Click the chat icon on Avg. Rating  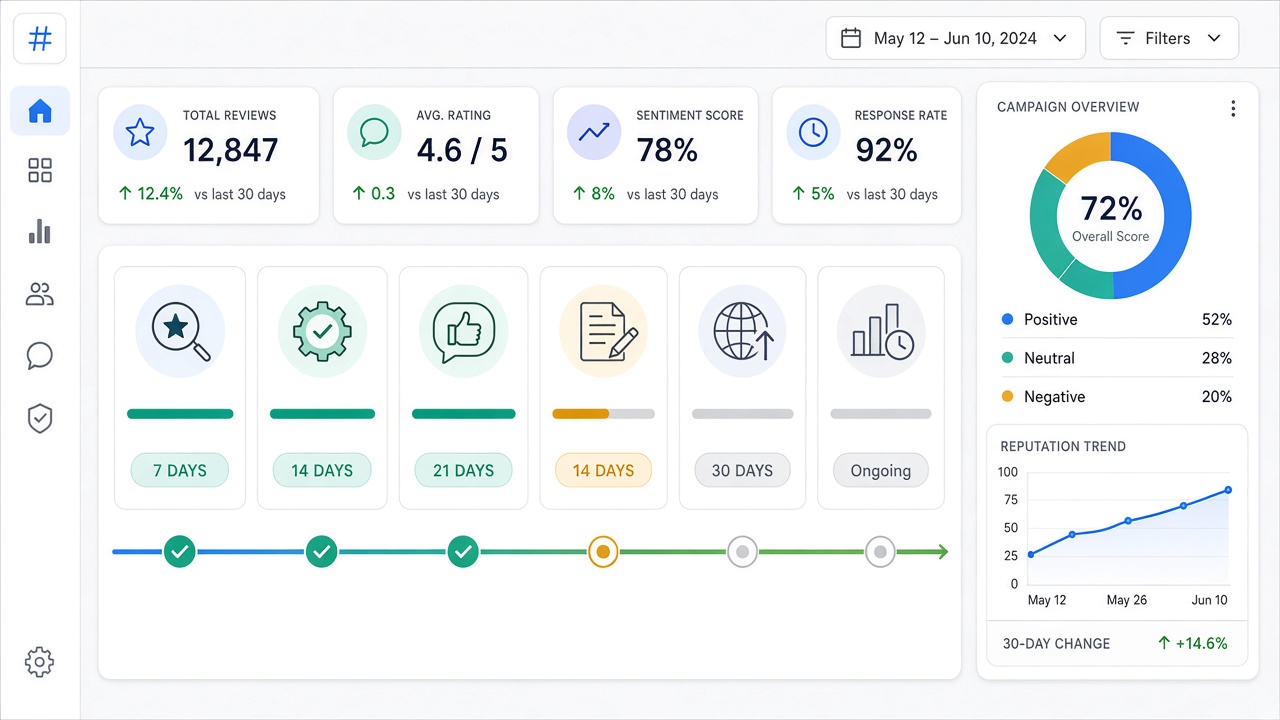pos(374,132)
